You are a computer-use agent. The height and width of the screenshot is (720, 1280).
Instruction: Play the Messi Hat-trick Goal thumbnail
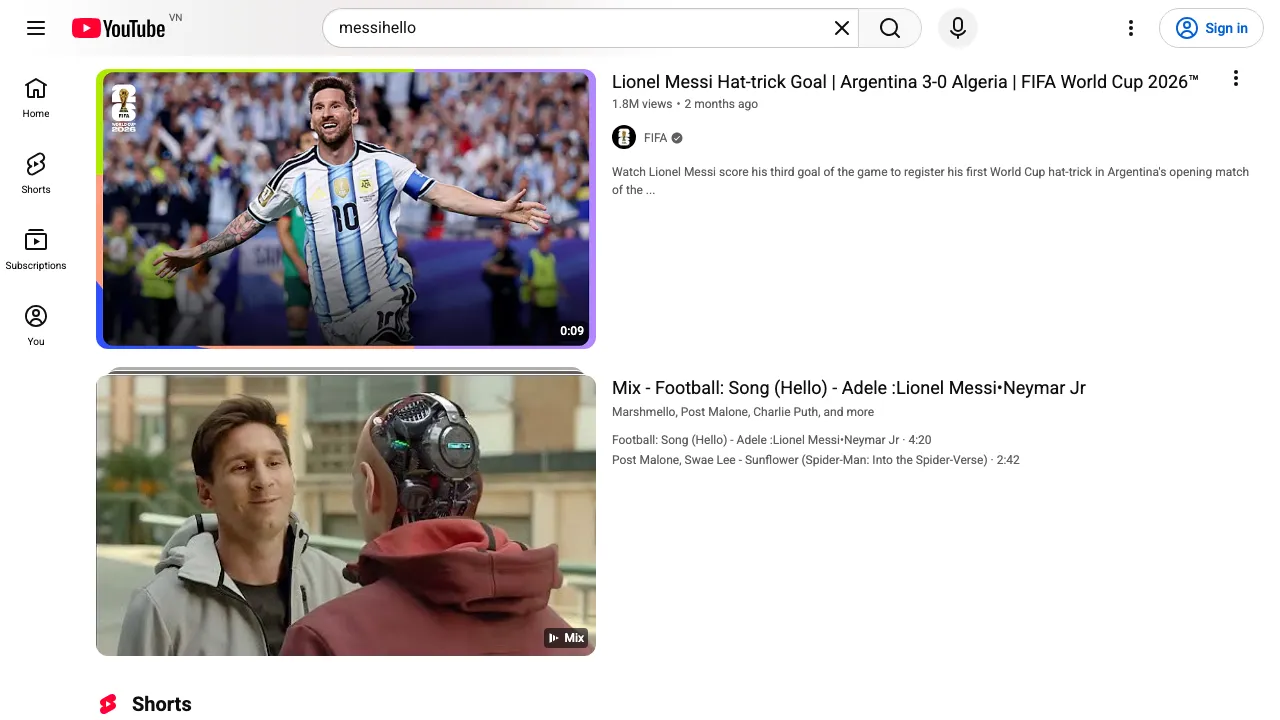pyautogui.click(x=346, y=209)
